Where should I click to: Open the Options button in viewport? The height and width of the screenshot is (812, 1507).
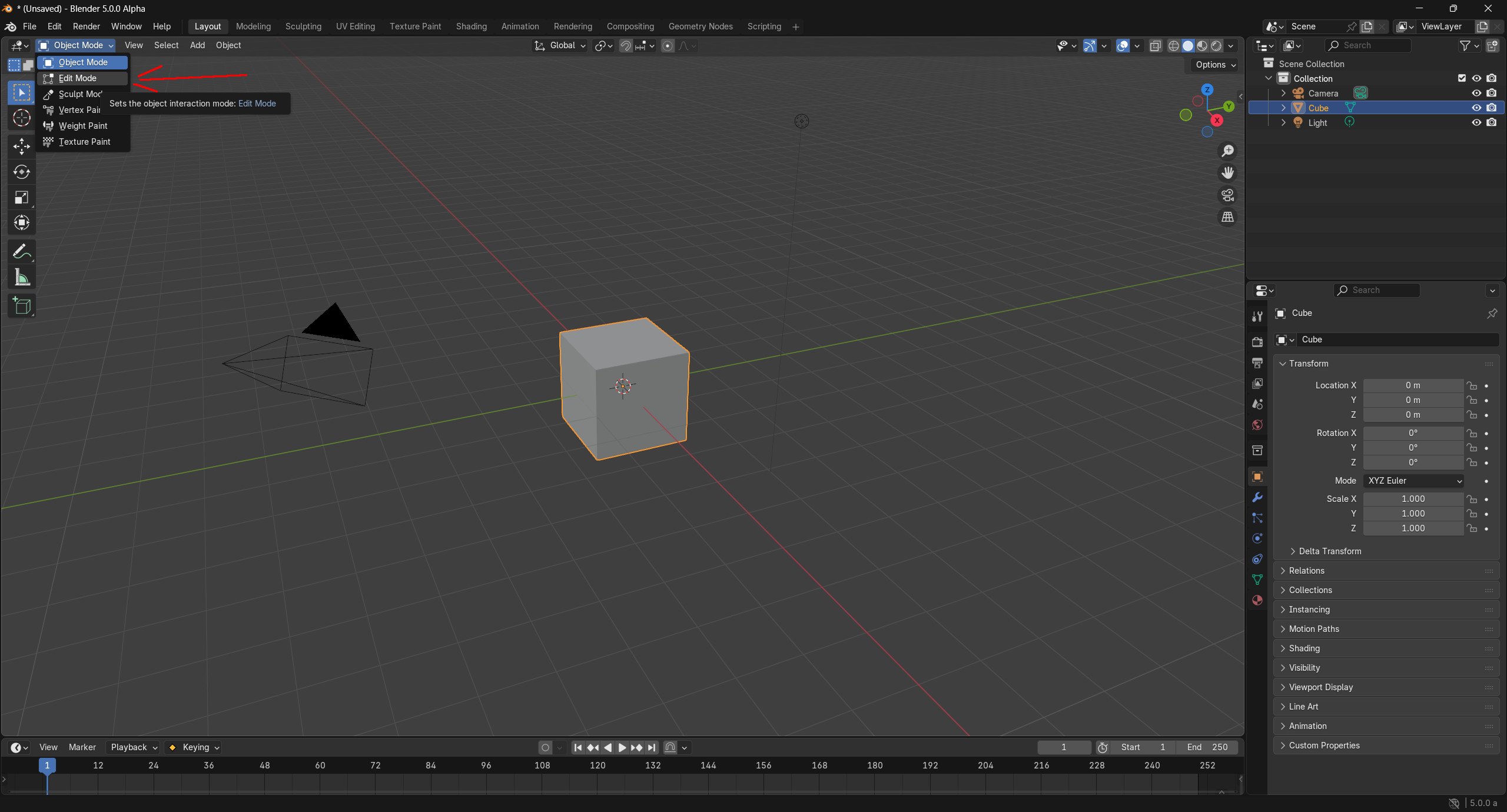point(1216,65)
